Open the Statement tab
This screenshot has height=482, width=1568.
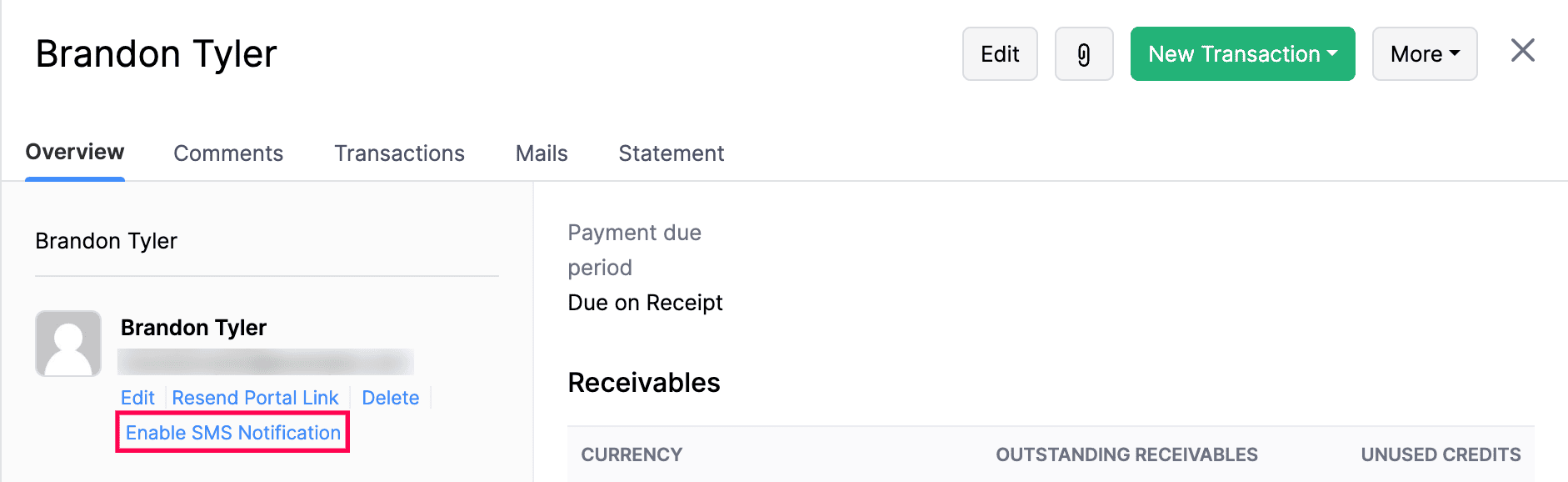point(671,153)
